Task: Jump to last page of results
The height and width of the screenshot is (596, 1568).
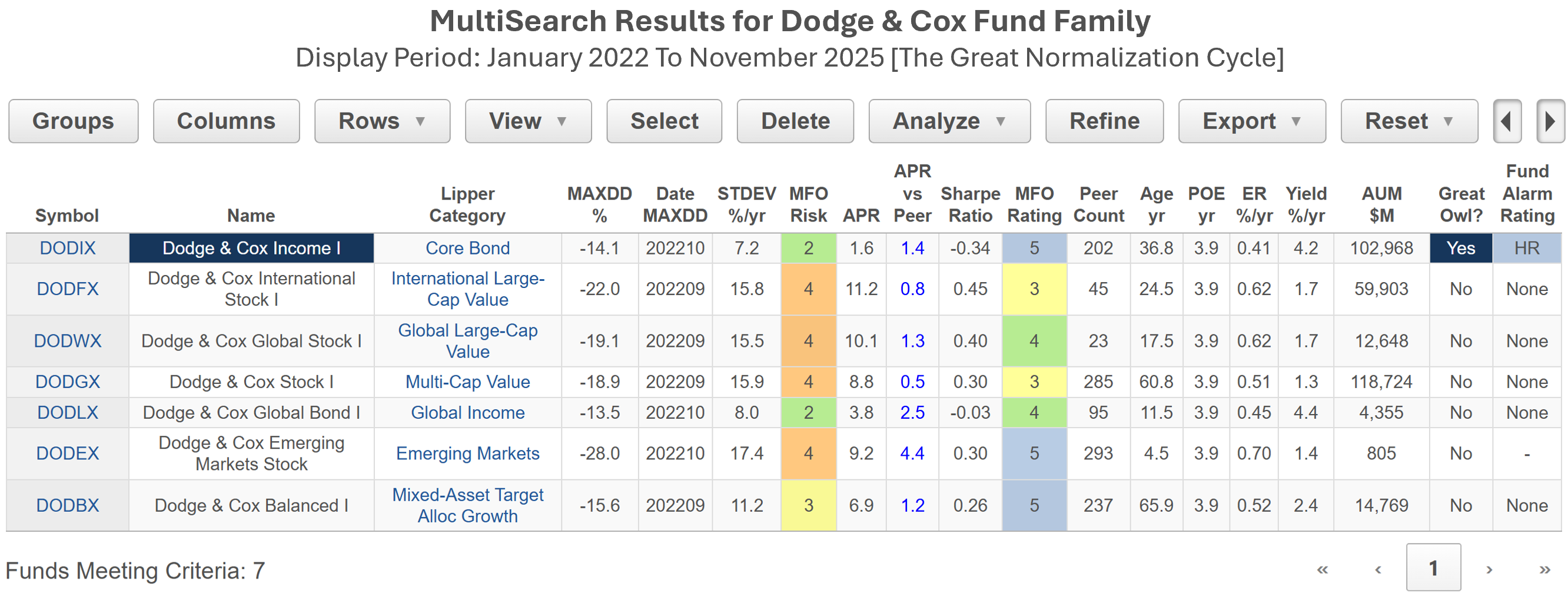Action: 1544,570
